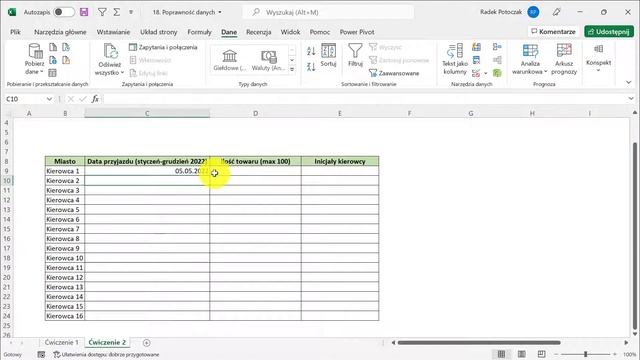Expand Odśwież wszystko dropdown arrow
Image resolution: width=640 pixels, height=360 pixels.
click(122, 73)
